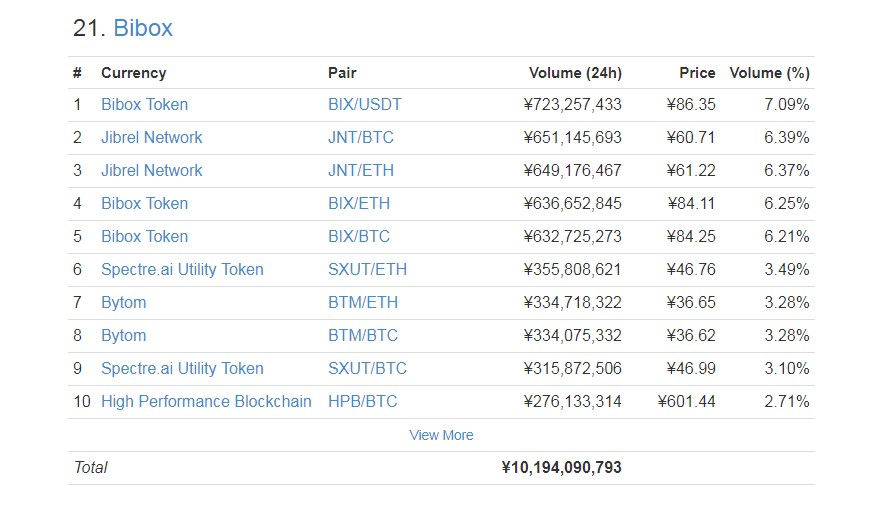Open the BIX/BTC pair link
Viewport: 875px width, 509px height.
click(359, 236)
